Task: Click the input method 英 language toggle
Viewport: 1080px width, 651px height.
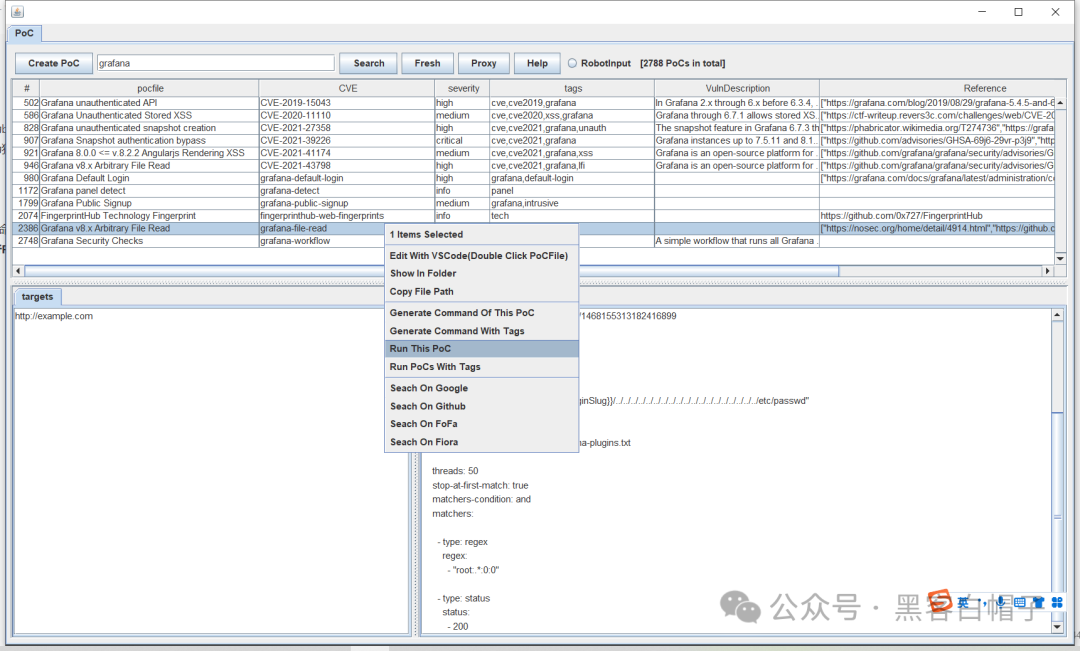Action: tap(963, 603)
